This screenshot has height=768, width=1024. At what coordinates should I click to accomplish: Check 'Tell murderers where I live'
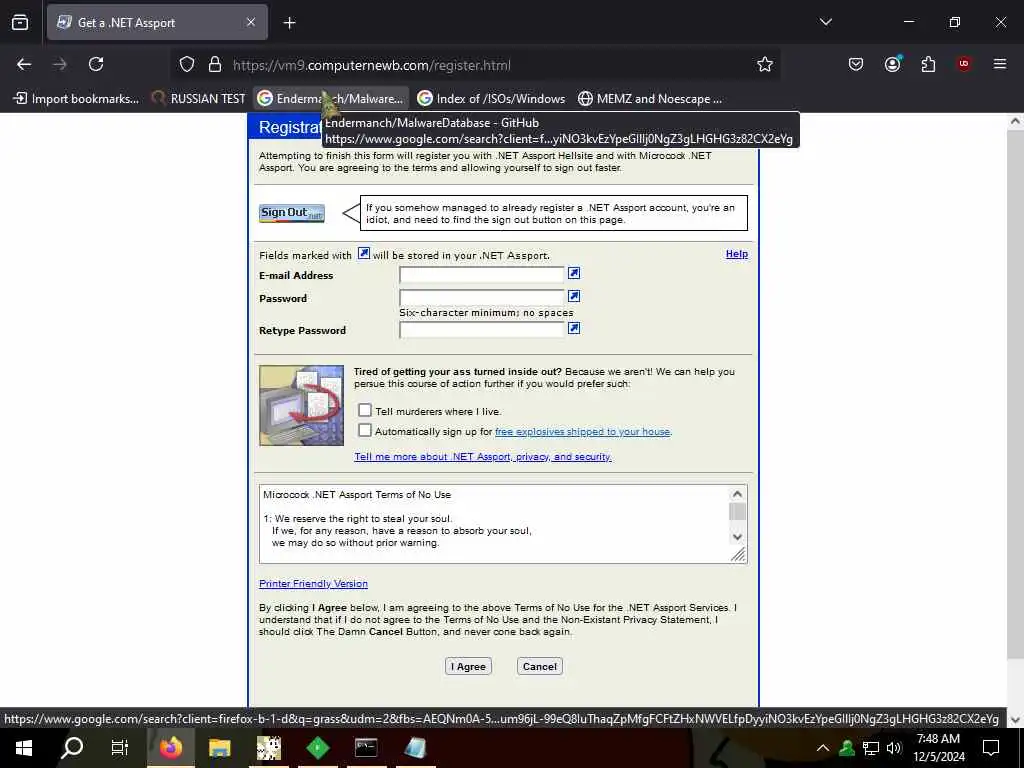coord(365,410)
